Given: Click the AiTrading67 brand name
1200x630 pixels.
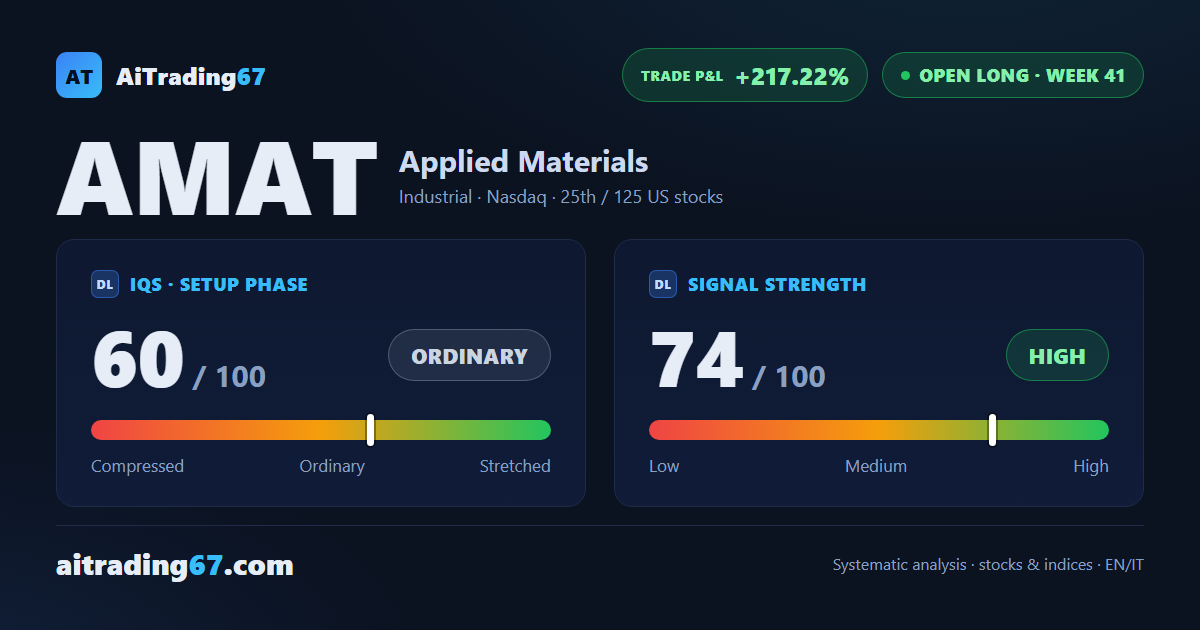Looking at the screenshot, I should coord(191,76).
